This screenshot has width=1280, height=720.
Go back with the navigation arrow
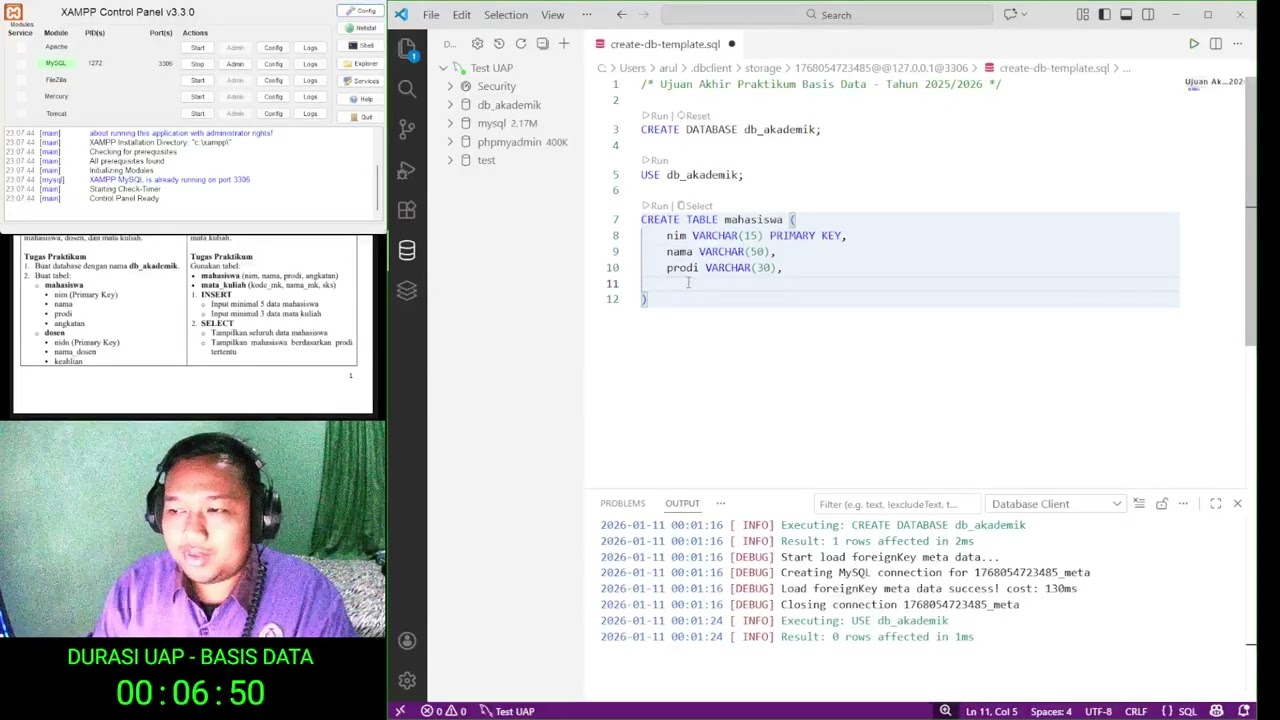(622, 15)
